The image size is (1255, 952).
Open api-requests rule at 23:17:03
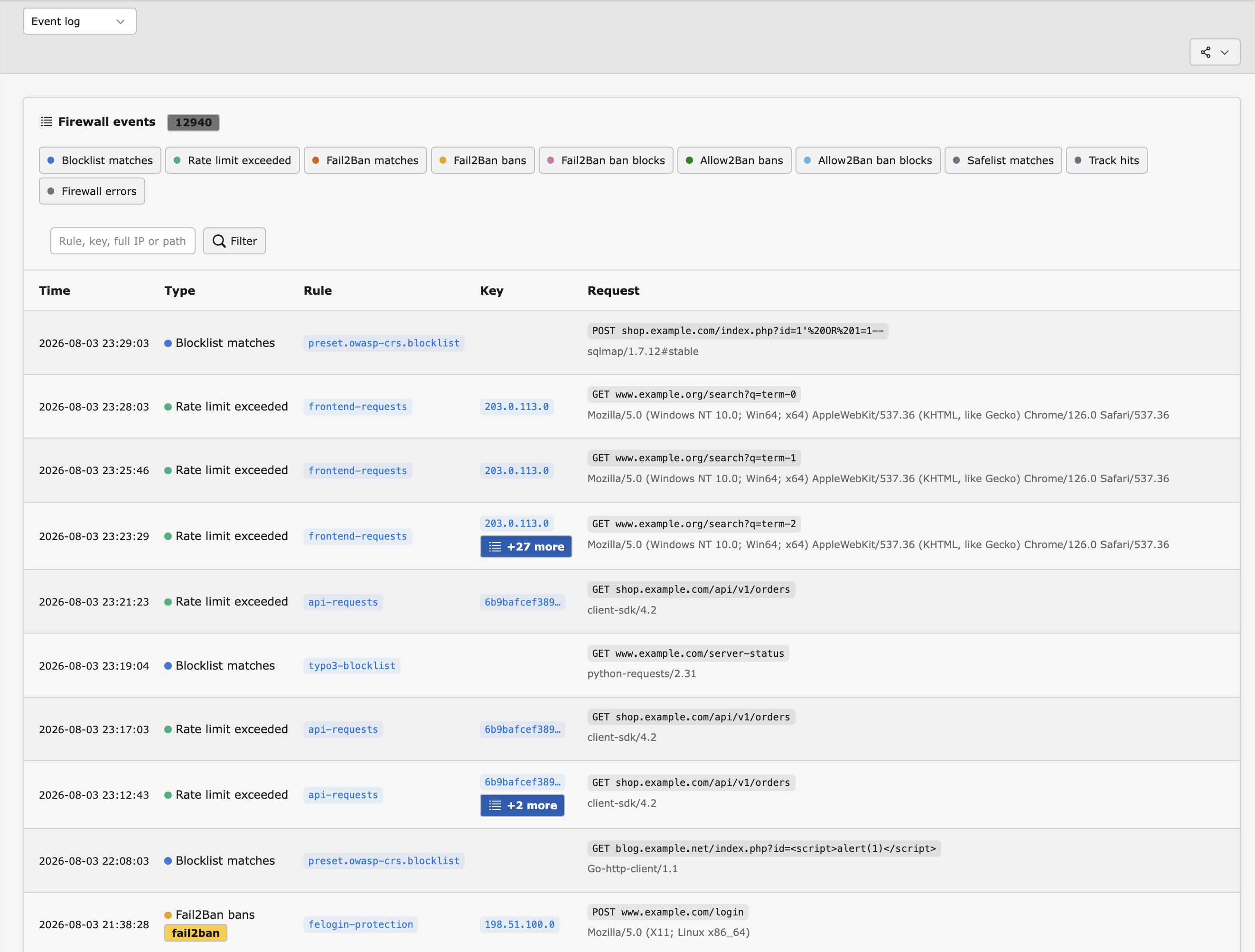(x=343, y=729)
